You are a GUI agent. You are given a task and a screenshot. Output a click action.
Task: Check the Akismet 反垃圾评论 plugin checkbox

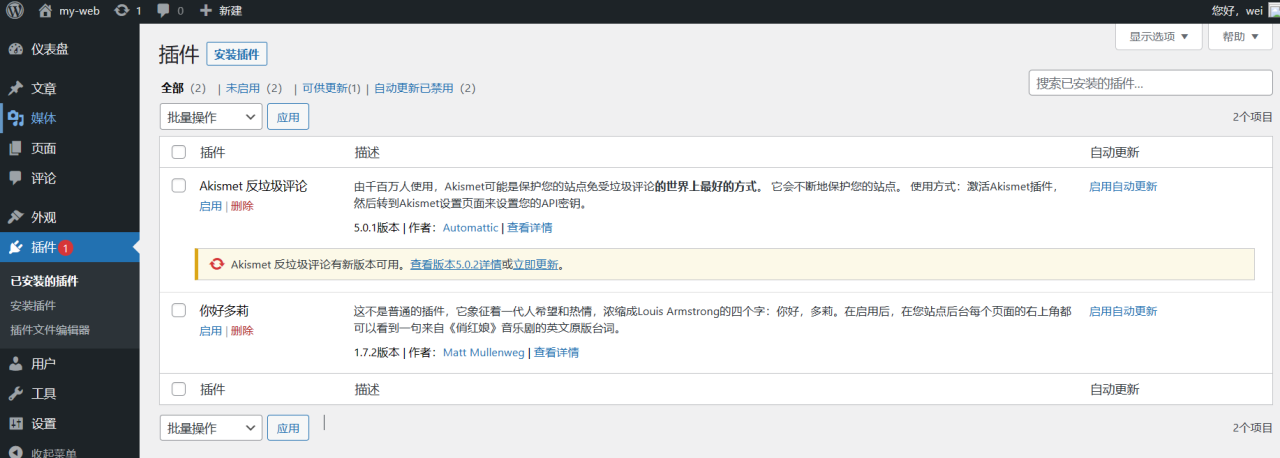179,186
